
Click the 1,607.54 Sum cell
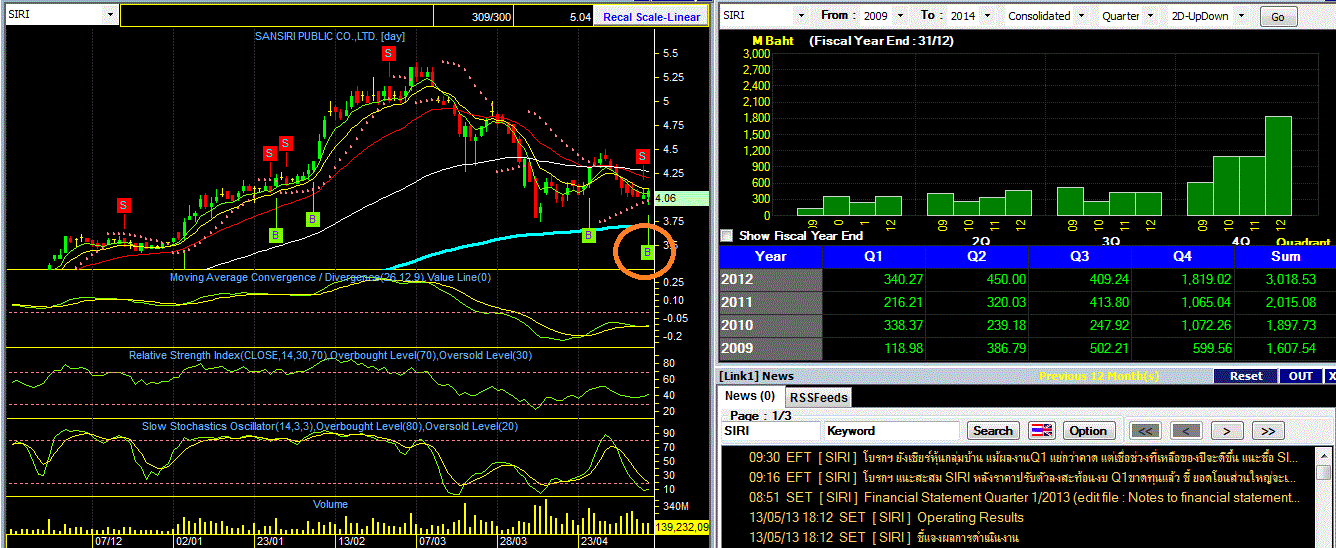coord(1285,349)
